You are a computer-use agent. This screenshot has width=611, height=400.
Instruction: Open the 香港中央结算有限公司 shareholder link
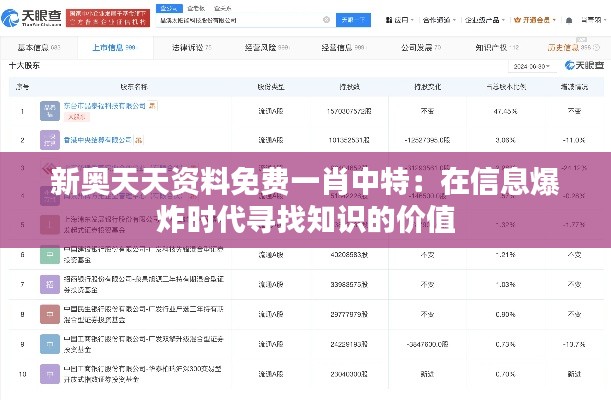point(97,140)
